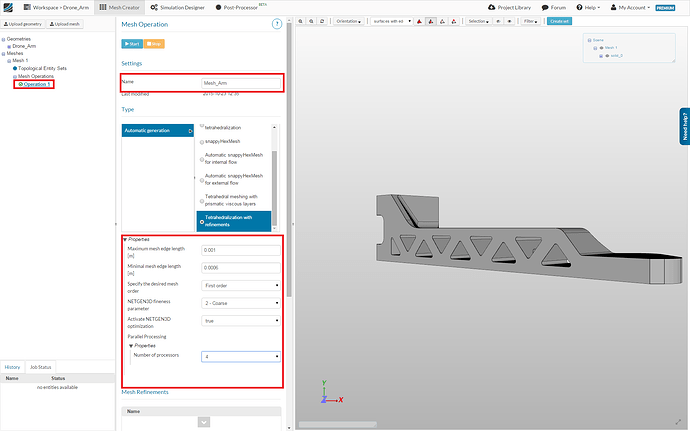690x431 pixels.
Task: Click the Need help side tab
Action: (x=684, y=128)
